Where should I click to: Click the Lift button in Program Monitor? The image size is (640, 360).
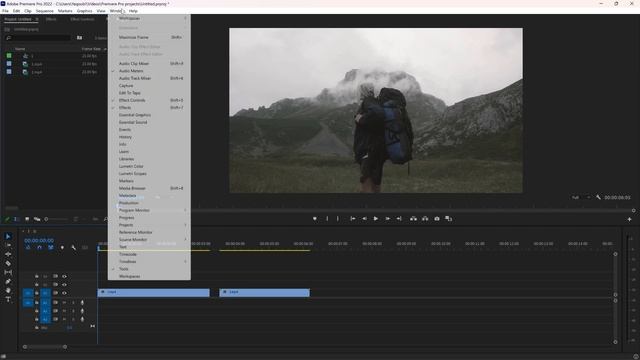[x=413, y=219]
